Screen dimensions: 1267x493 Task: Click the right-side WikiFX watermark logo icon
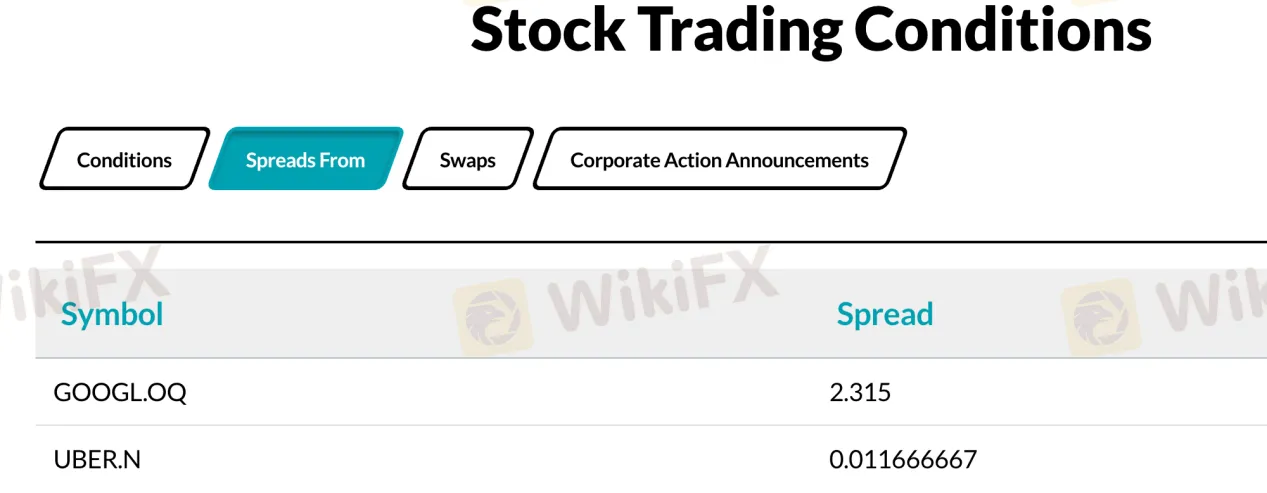[1097, 316]
